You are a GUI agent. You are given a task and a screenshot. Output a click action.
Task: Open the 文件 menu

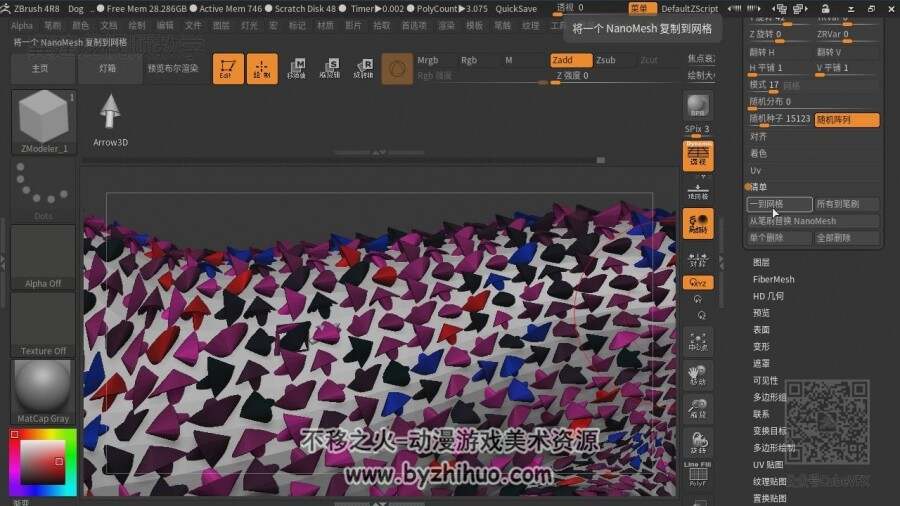coord(193,26)
